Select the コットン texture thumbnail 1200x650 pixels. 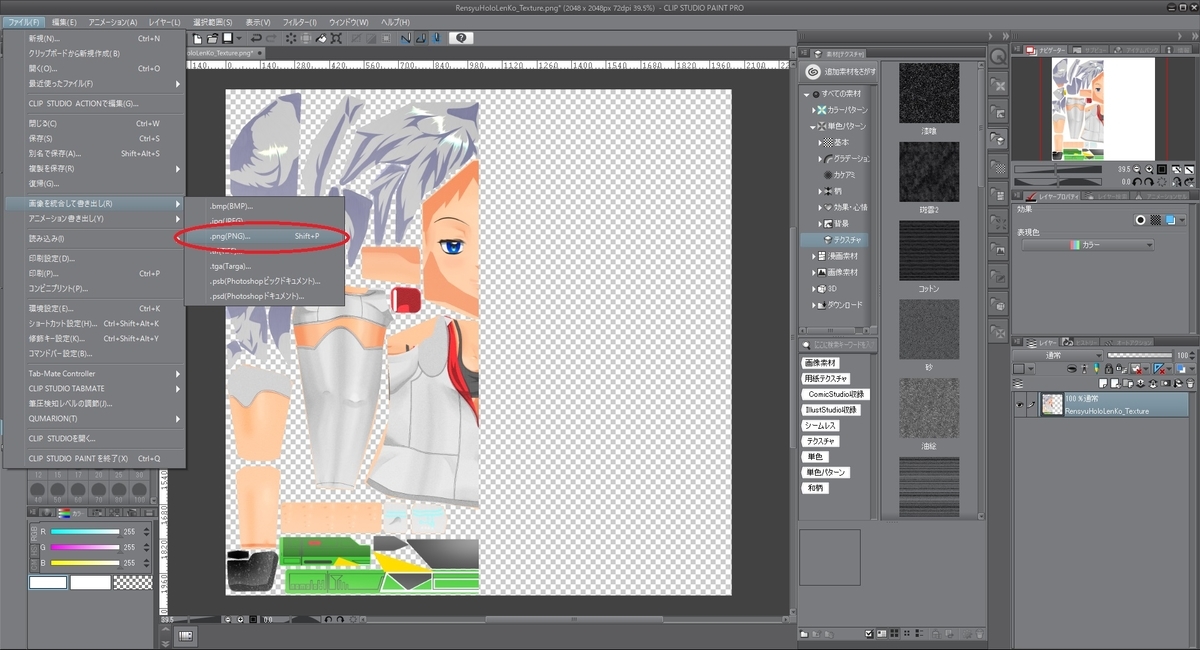[x=929, y=251]
